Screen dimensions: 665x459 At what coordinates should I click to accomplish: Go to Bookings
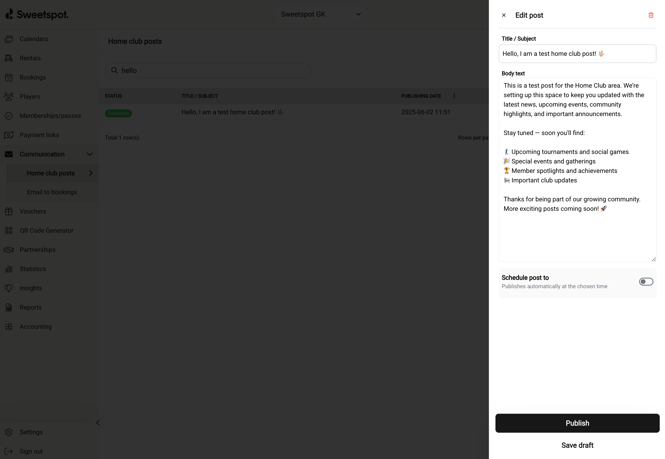coord(33,77)
